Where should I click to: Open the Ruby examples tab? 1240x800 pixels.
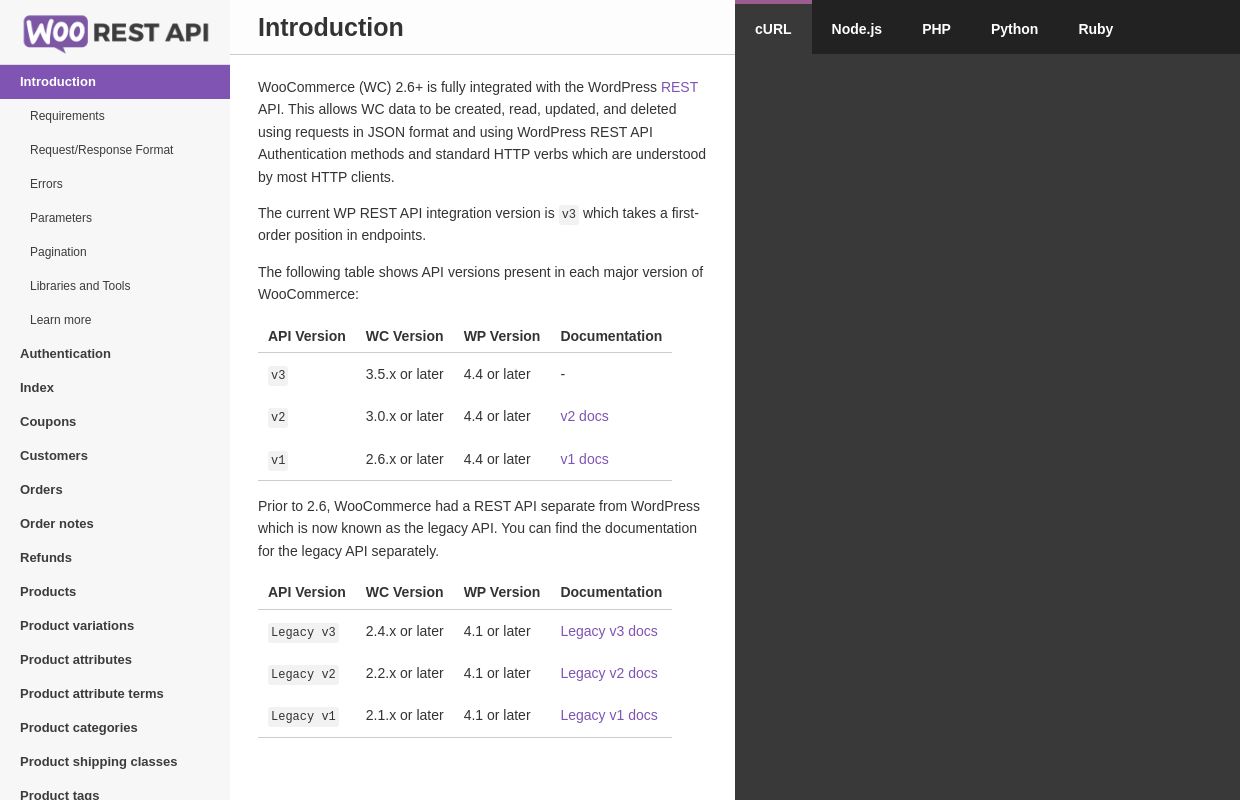click(1095, 29)
